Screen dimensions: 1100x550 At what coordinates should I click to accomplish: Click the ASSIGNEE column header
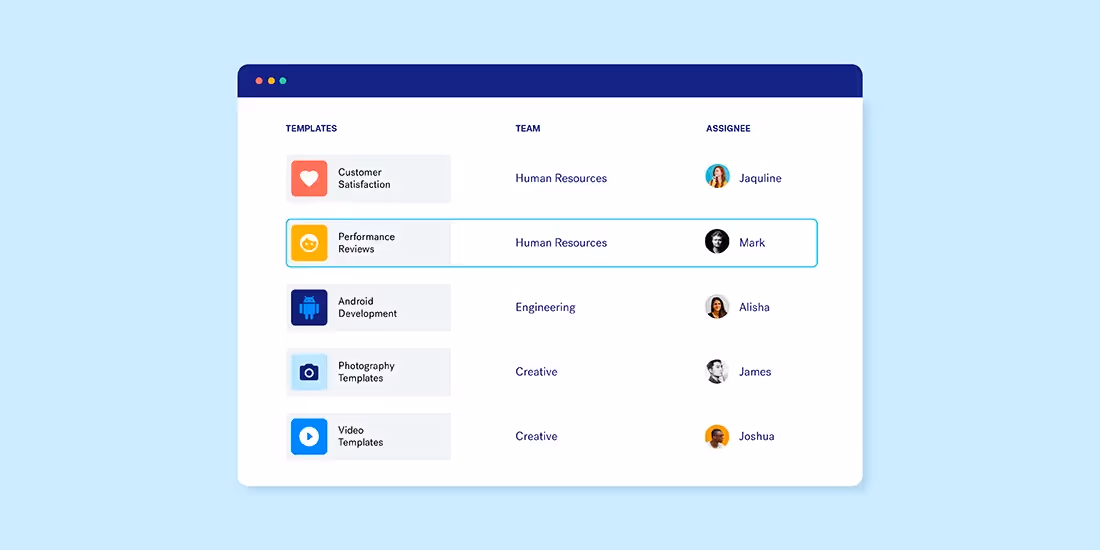click(728, 128)
